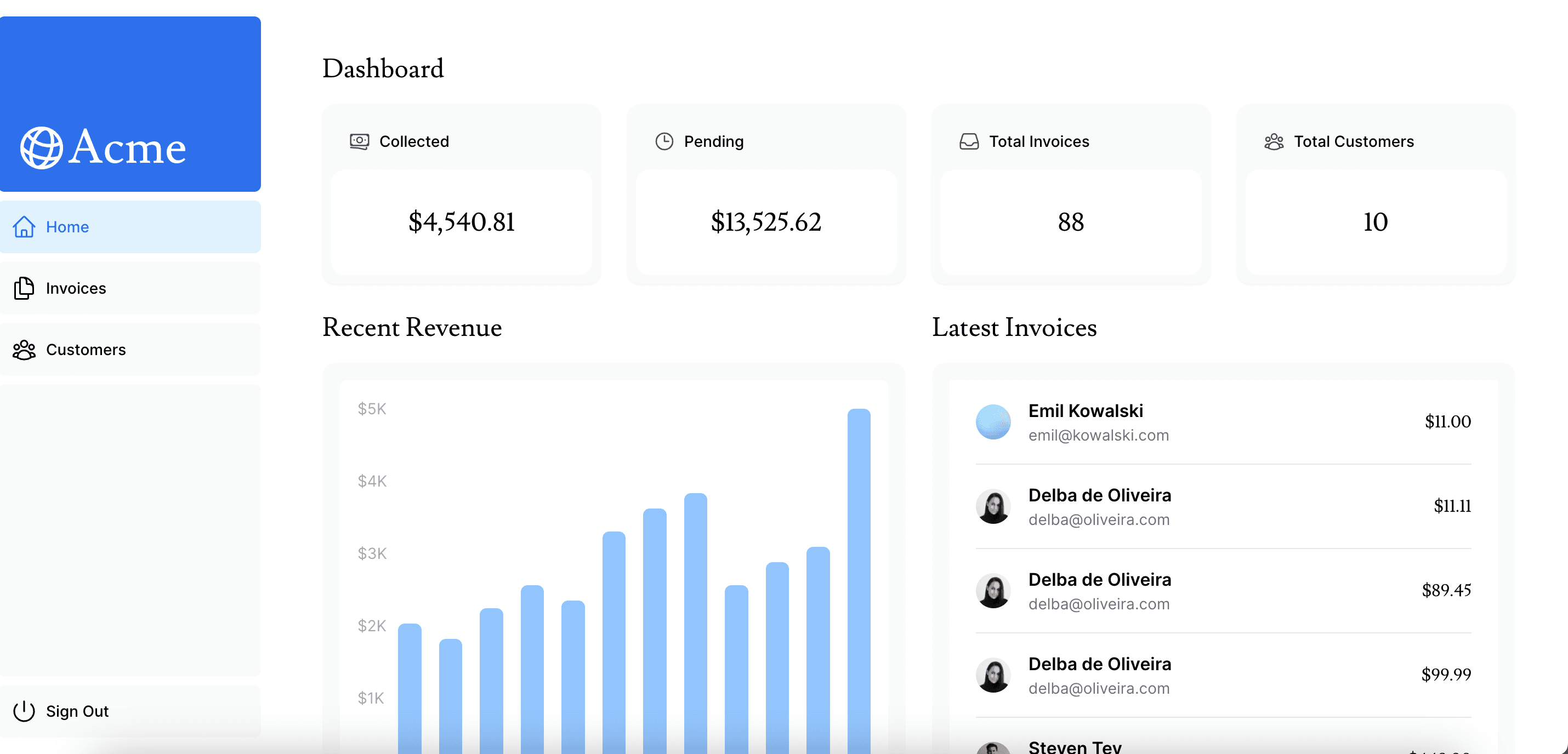Click emil@kowalski.com email address
The image size is (1568, 754).
(x=1099, y=435)
